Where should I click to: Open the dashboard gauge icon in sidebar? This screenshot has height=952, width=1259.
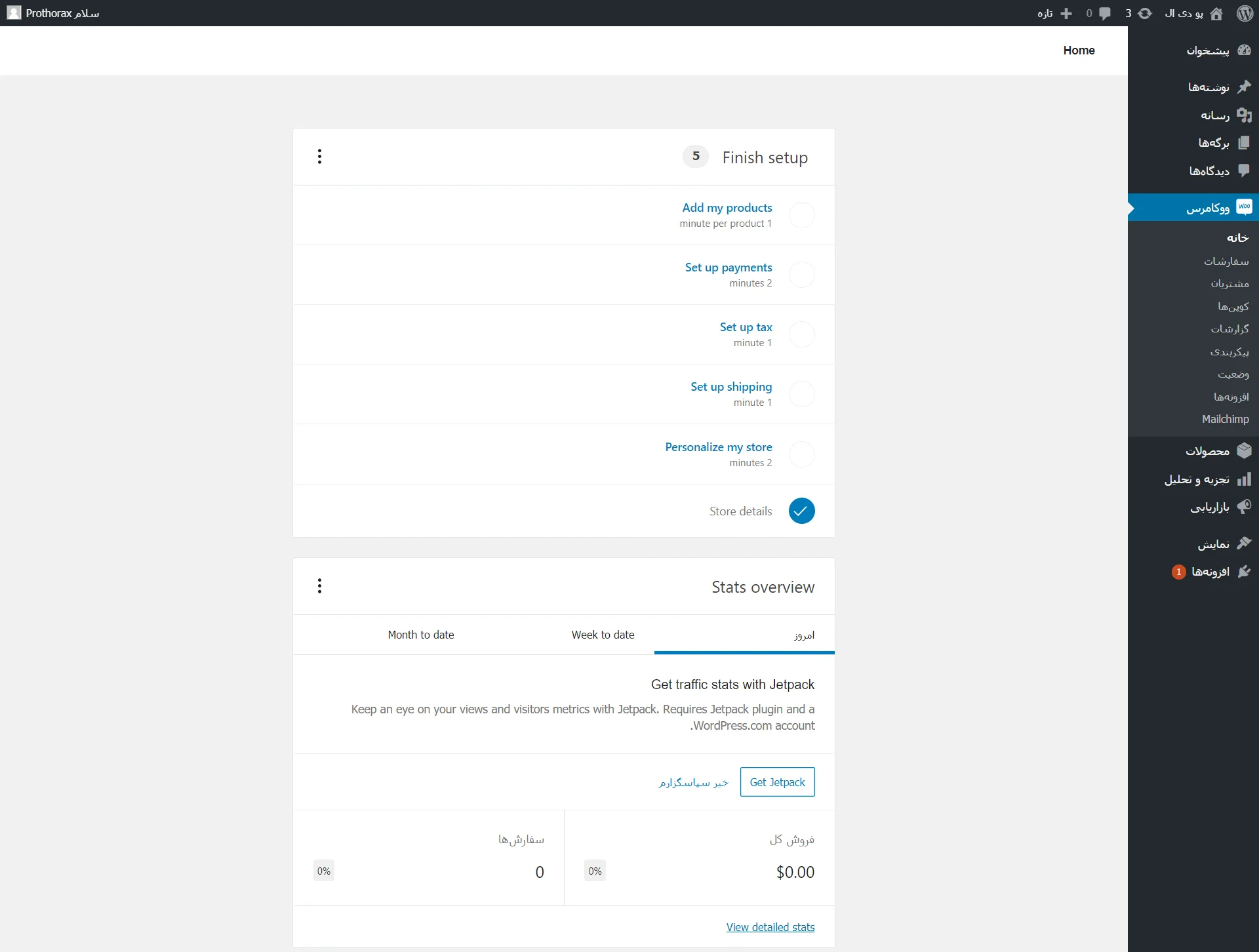pos(1244,50)
